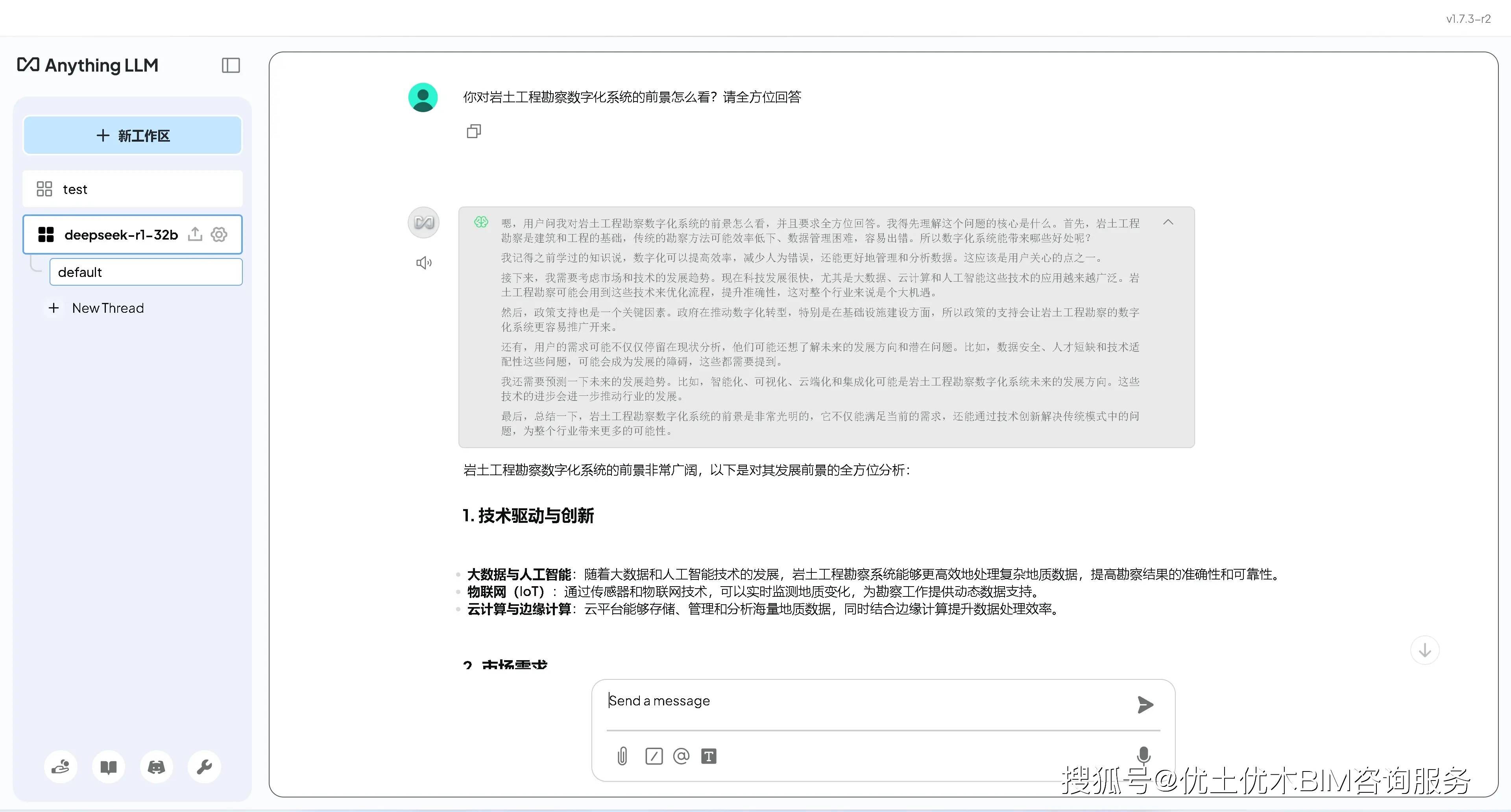Jump to bottom with the down arrow
Image resolution: width=1511 pixels, height=812 pixels.
(1425, 650)
